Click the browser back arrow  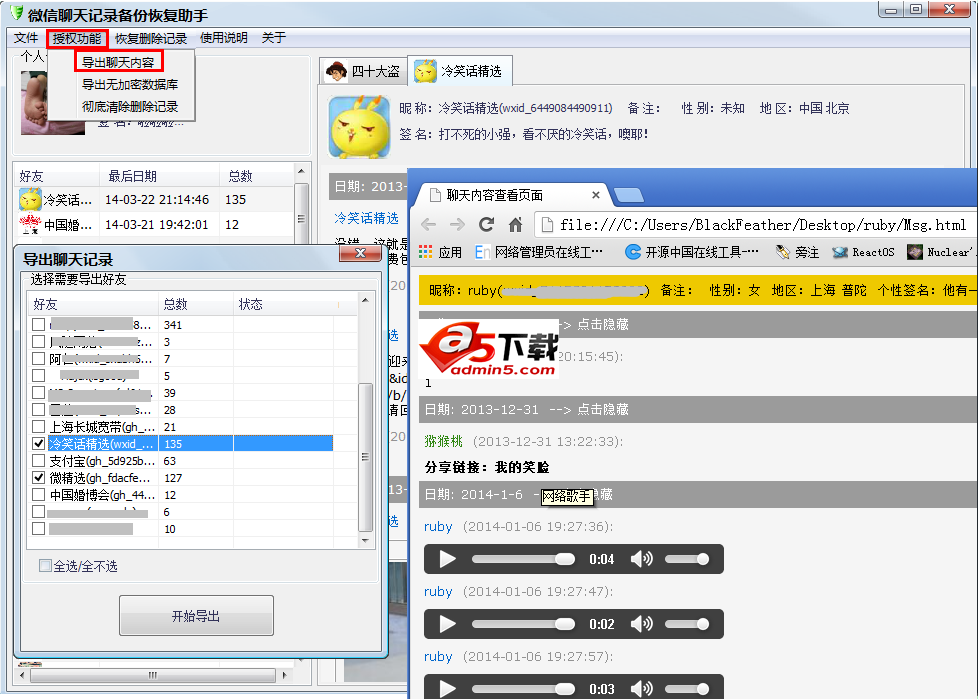tap(428, 224)
